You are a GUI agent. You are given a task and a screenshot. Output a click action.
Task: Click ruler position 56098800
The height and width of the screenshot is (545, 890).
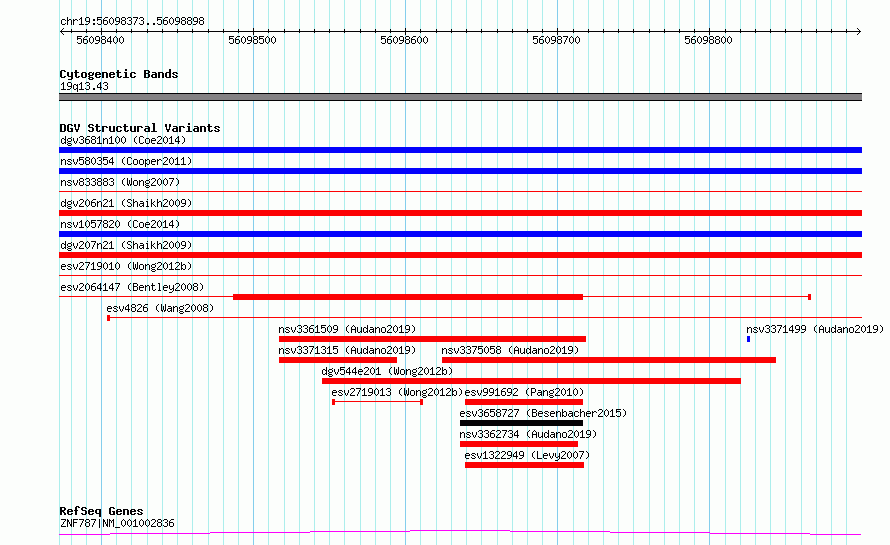(708, 40)
